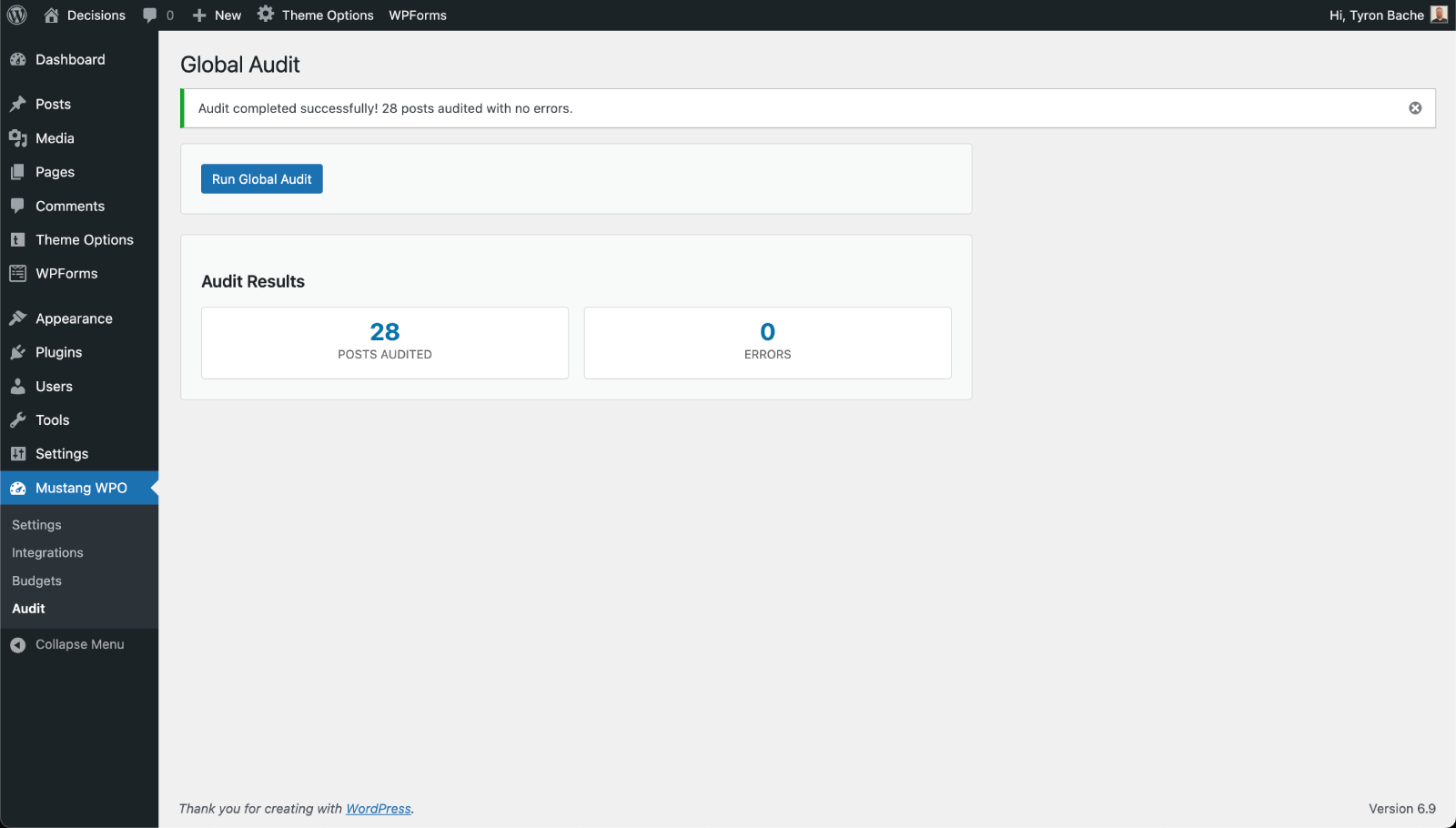
Task: Click Tyron Bache's profile avatar
Action: tap(1438, 15)
